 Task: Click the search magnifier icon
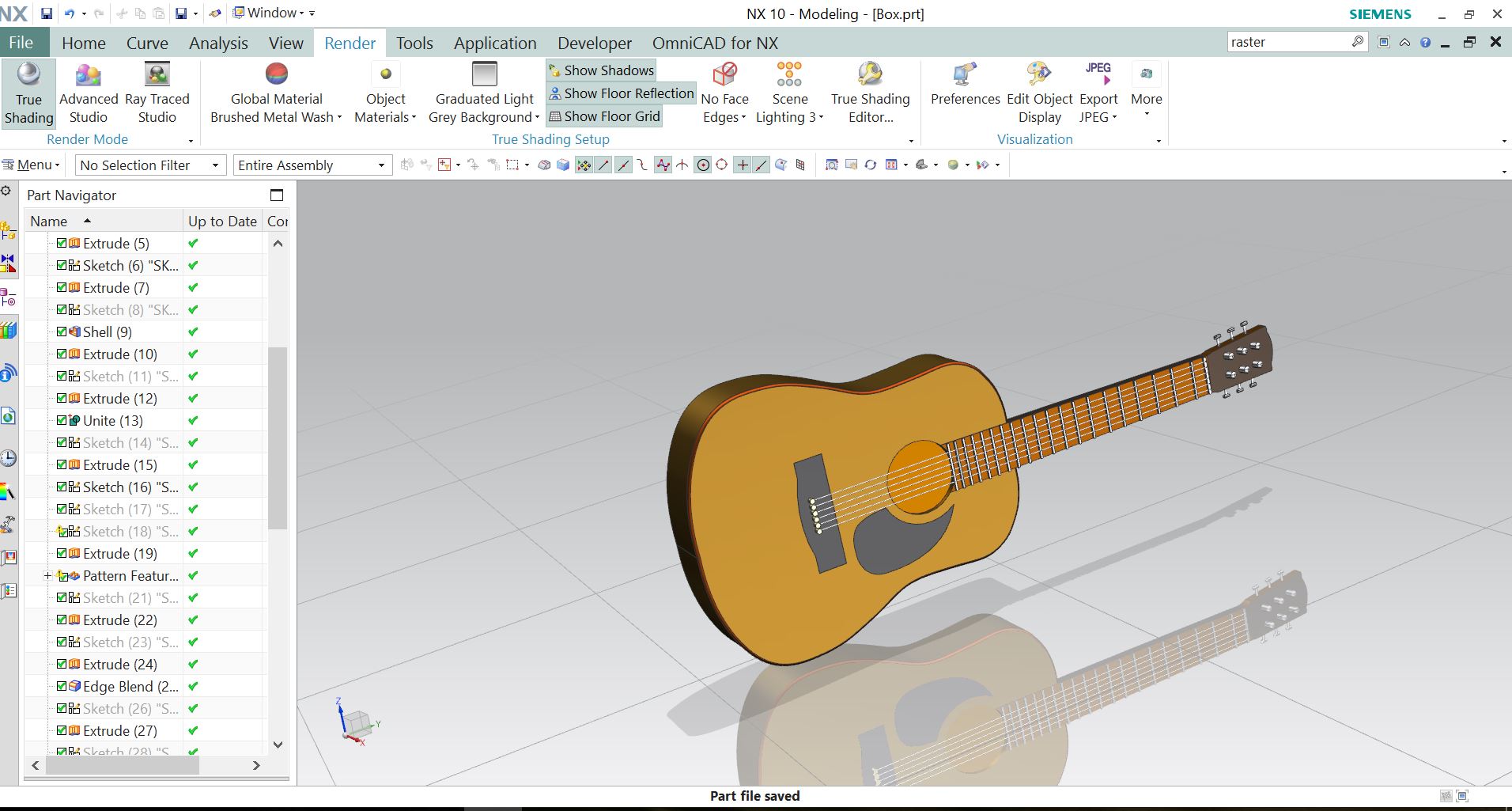[x=1357, y=41]
